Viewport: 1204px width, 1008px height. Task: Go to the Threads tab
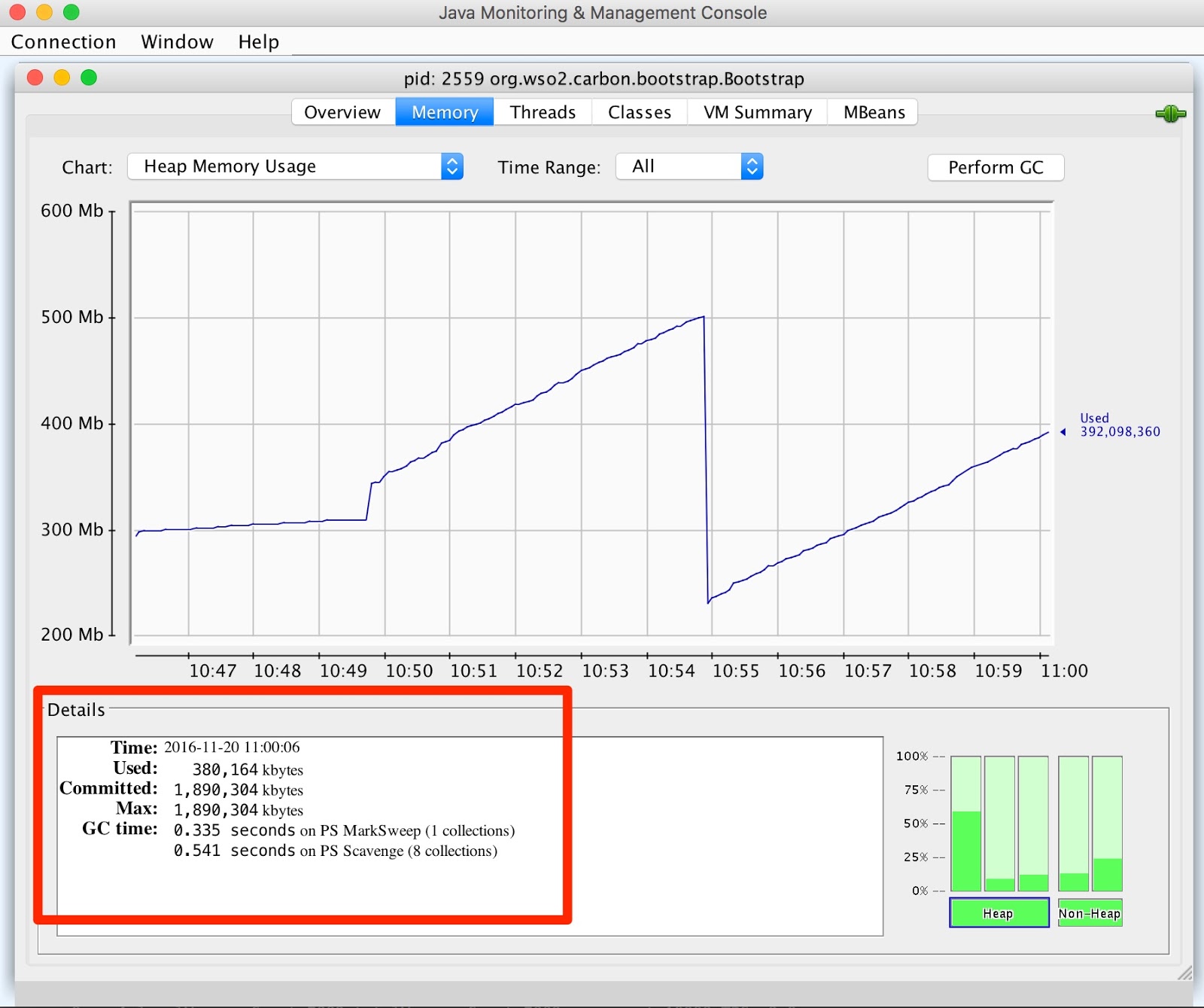pyautogui.click(x=543, y=112)
